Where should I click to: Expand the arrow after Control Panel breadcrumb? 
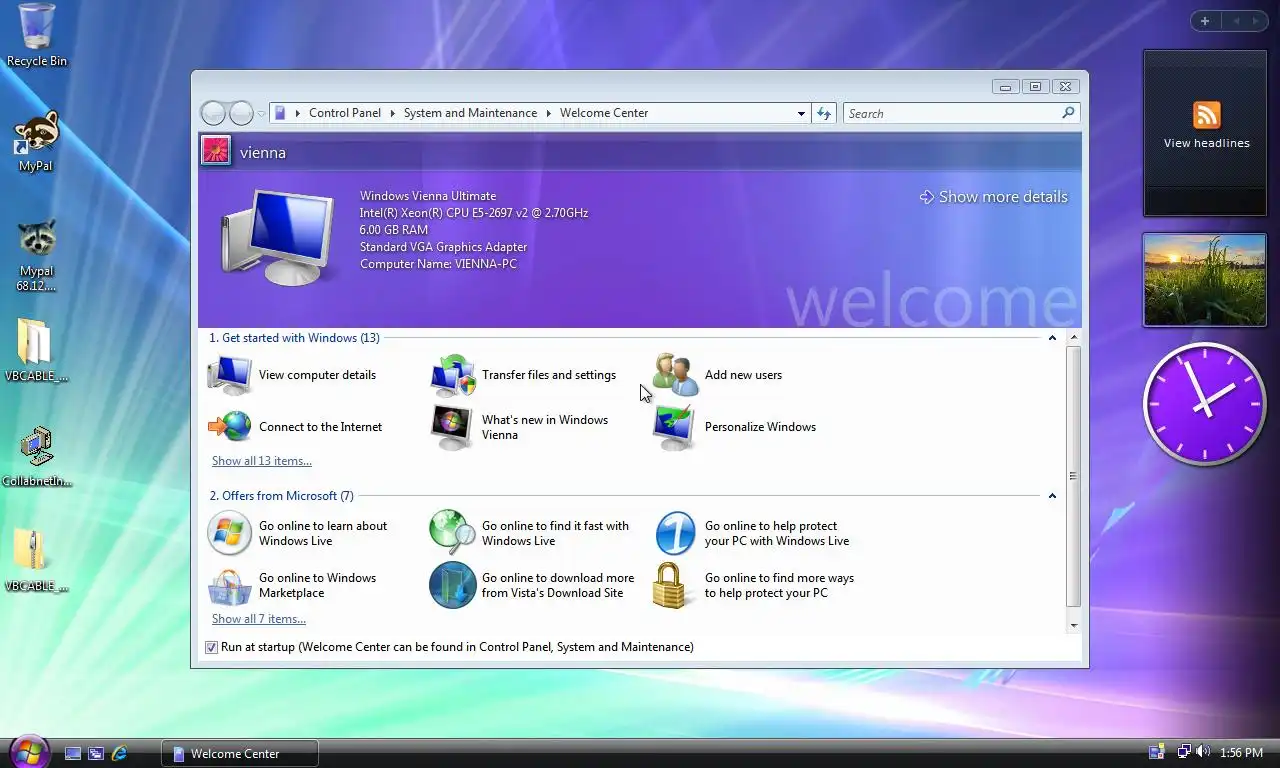(x=392, y=113)
